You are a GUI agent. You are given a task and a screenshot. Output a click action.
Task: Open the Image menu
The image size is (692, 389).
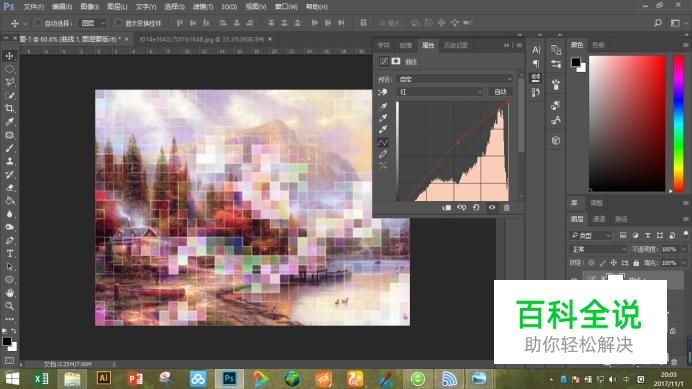(x=90, y=7)
